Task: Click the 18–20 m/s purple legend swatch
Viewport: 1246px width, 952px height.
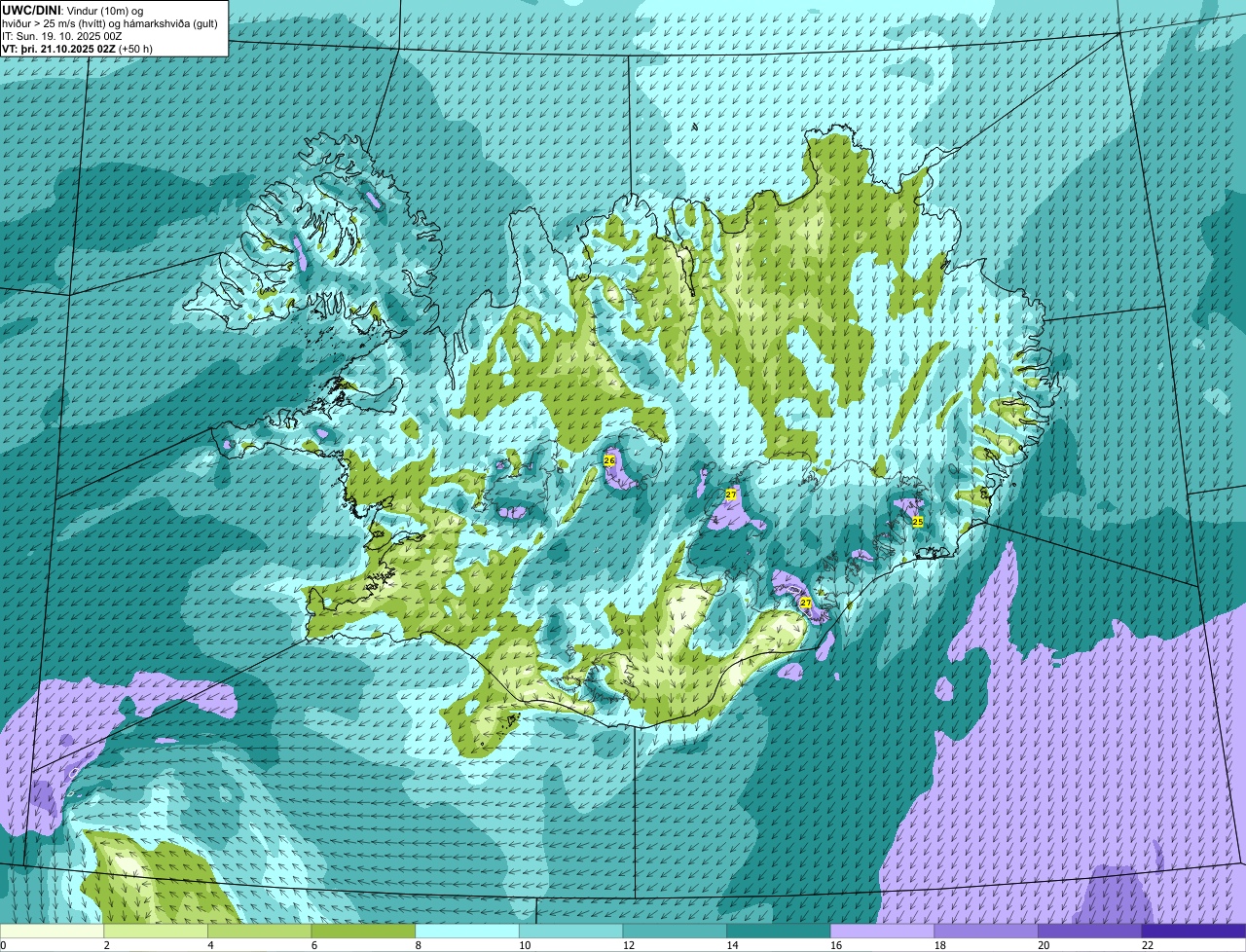Action: [x=986, y=932]
